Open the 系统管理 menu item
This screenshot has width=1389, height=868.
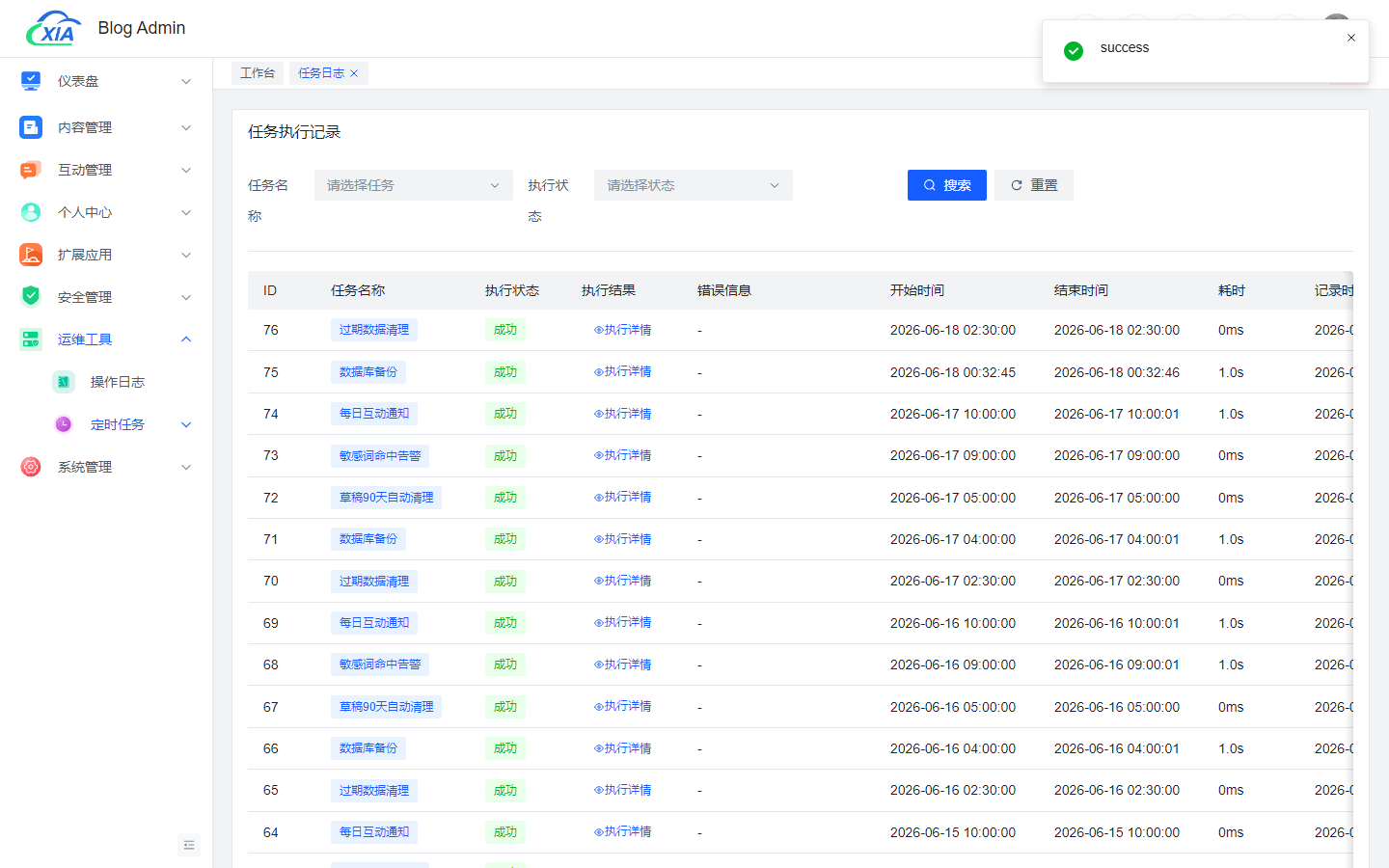[85, 467]
